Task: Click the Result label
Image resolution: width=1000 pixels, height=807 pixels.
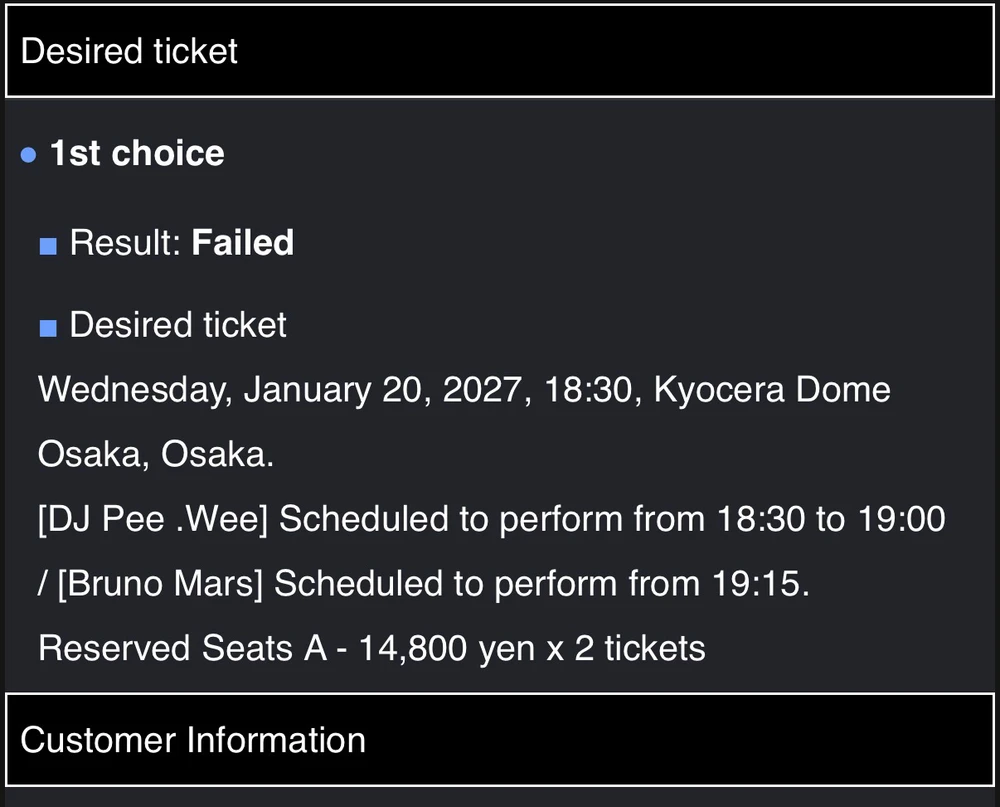Action: coord(126,242)
